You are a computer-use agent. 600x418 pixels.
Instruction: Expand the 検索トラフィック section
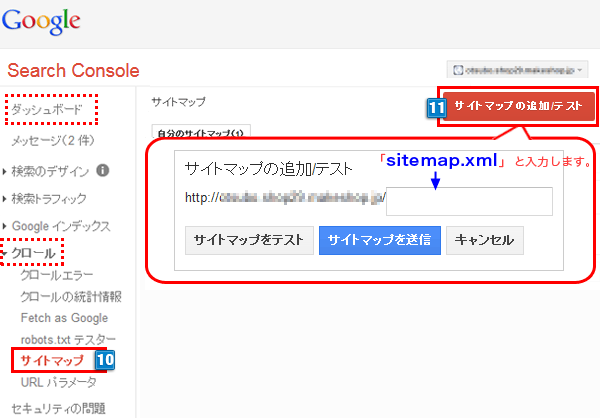pyautogui.click(x=49, y=198)
